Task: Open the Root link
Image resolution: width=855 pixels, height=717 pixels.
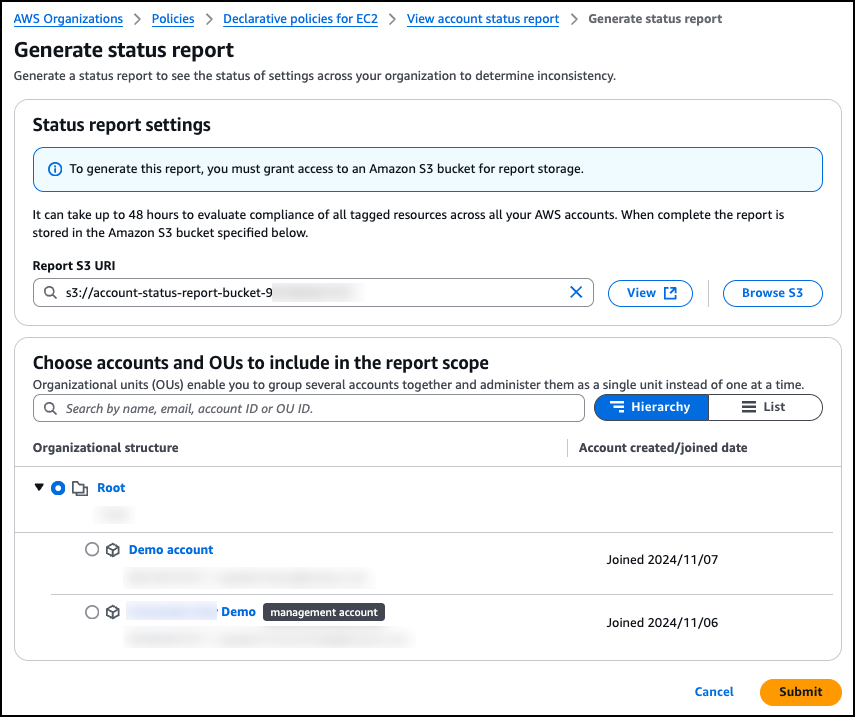Action: [x=111, y=488]
